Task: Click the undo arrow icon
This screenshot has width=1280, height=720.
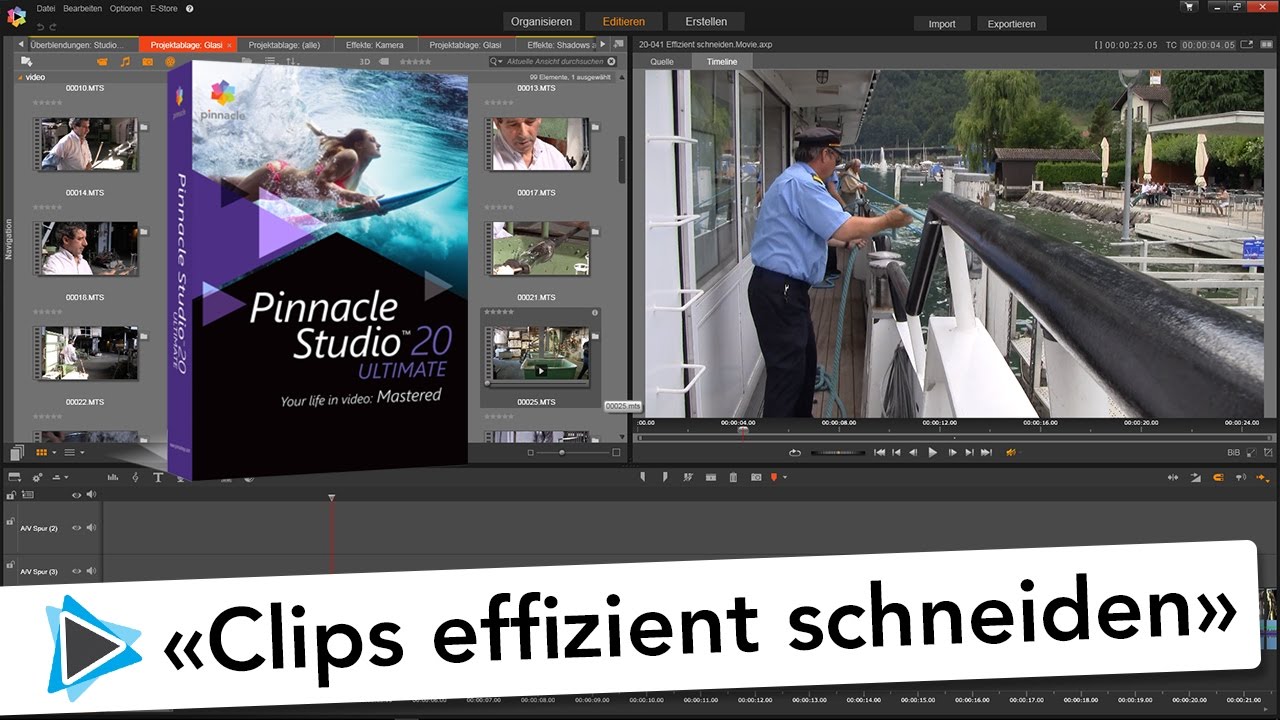Action: pyautogui.click(x=42, y=25)
